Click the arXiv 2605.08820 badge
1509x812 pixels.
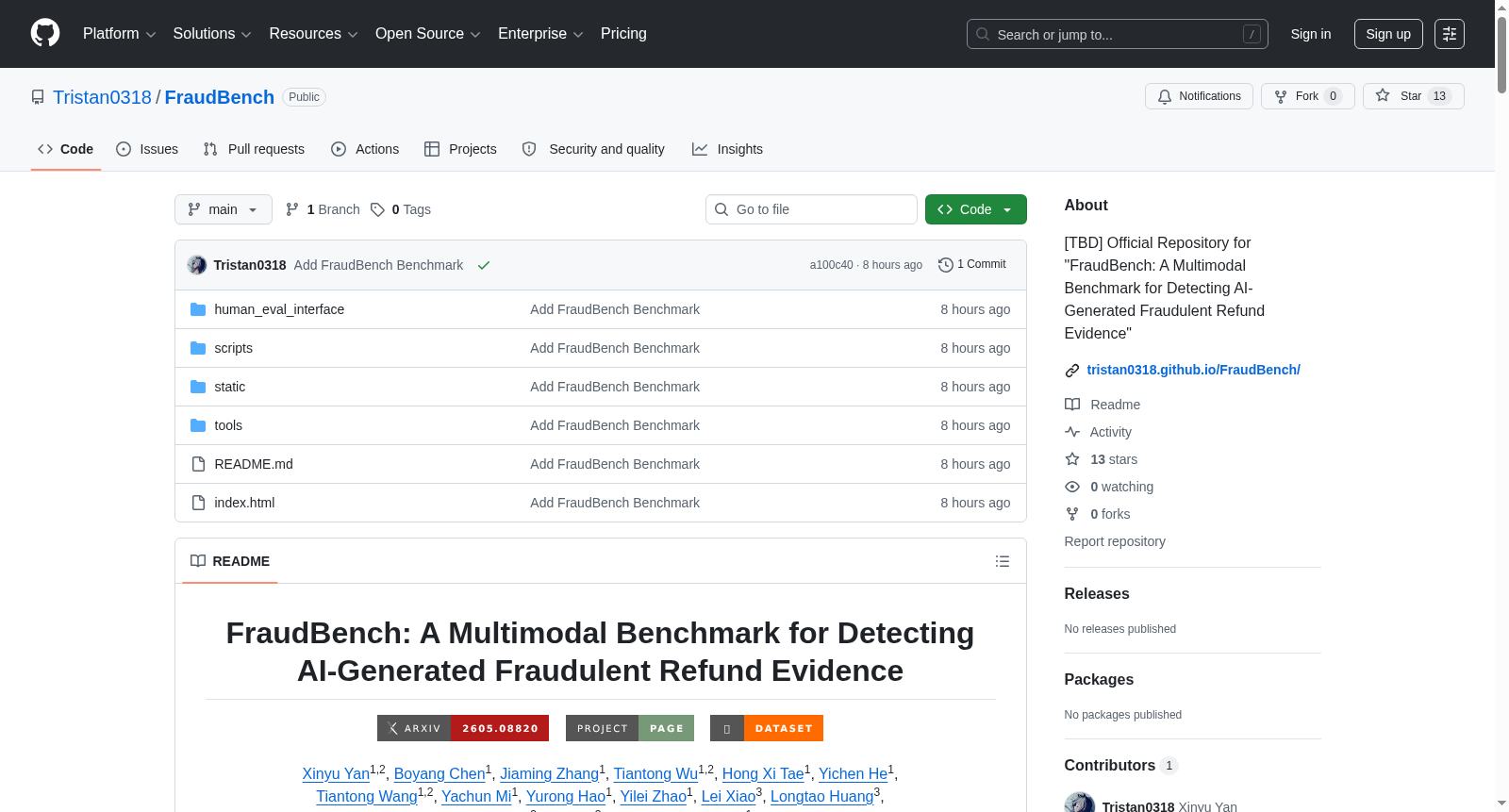point(463,728)
